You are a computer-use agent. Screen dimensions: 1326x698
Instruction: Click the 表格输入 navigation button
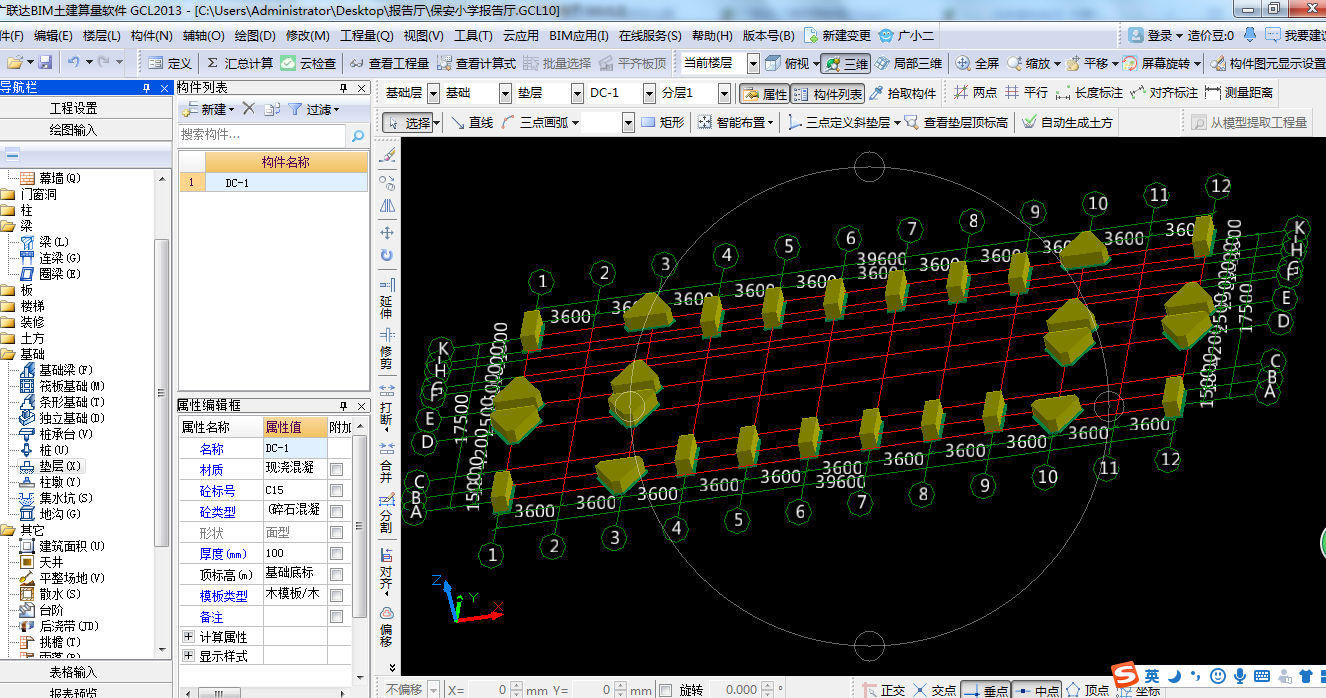tap(73, 672)
